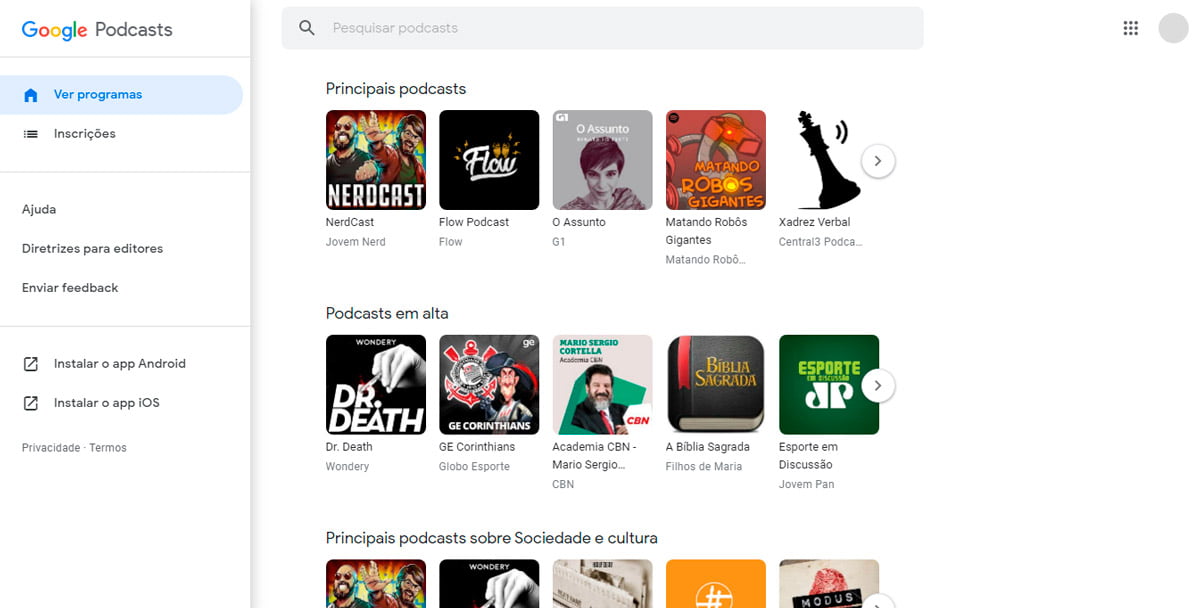
Task: Click the Diretrizes para editores link
Action: point(92,248)
